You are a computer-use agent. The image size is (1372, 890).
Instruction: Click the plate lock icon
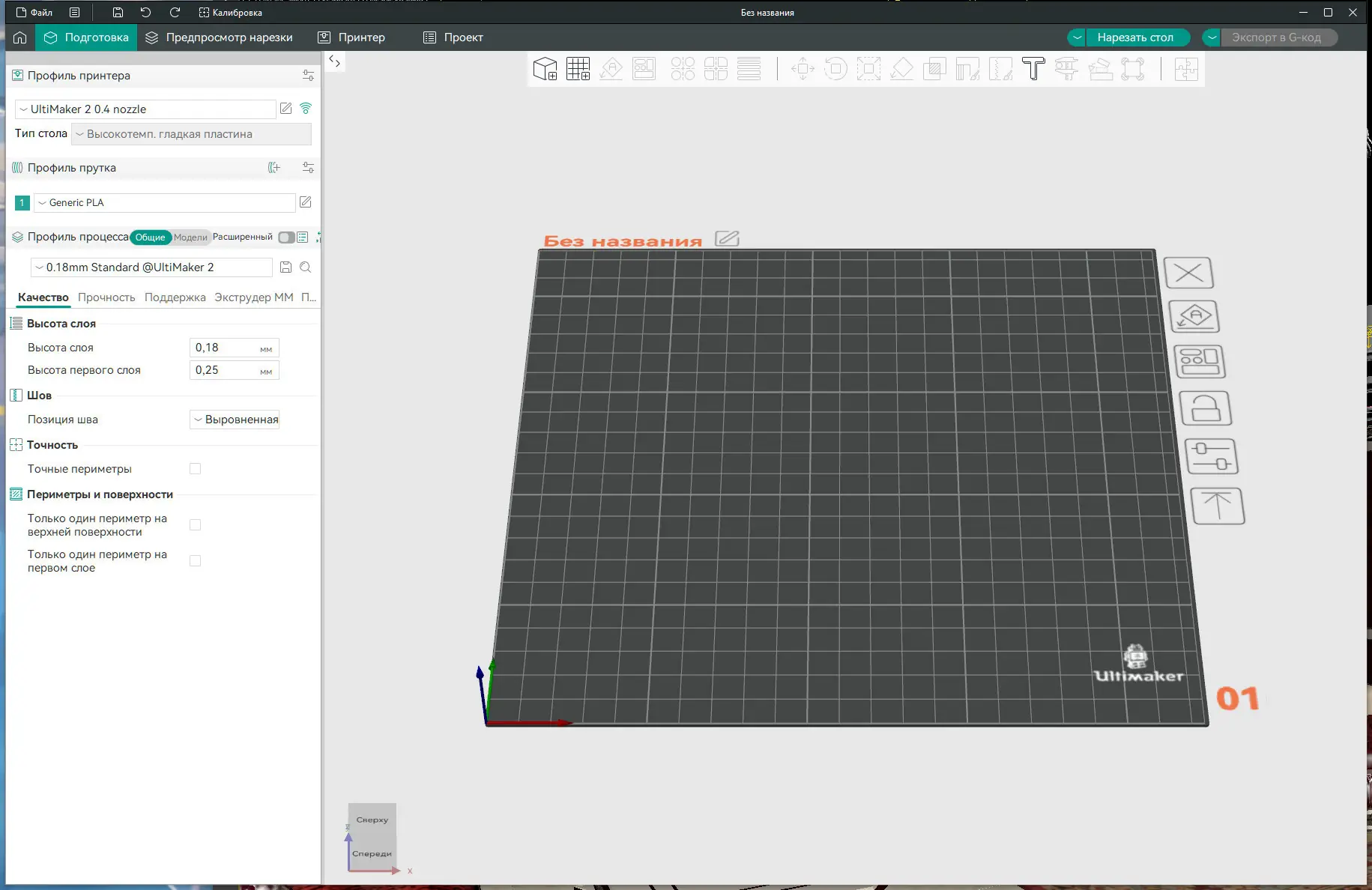pyautogui.click(x=1206, y=409)
